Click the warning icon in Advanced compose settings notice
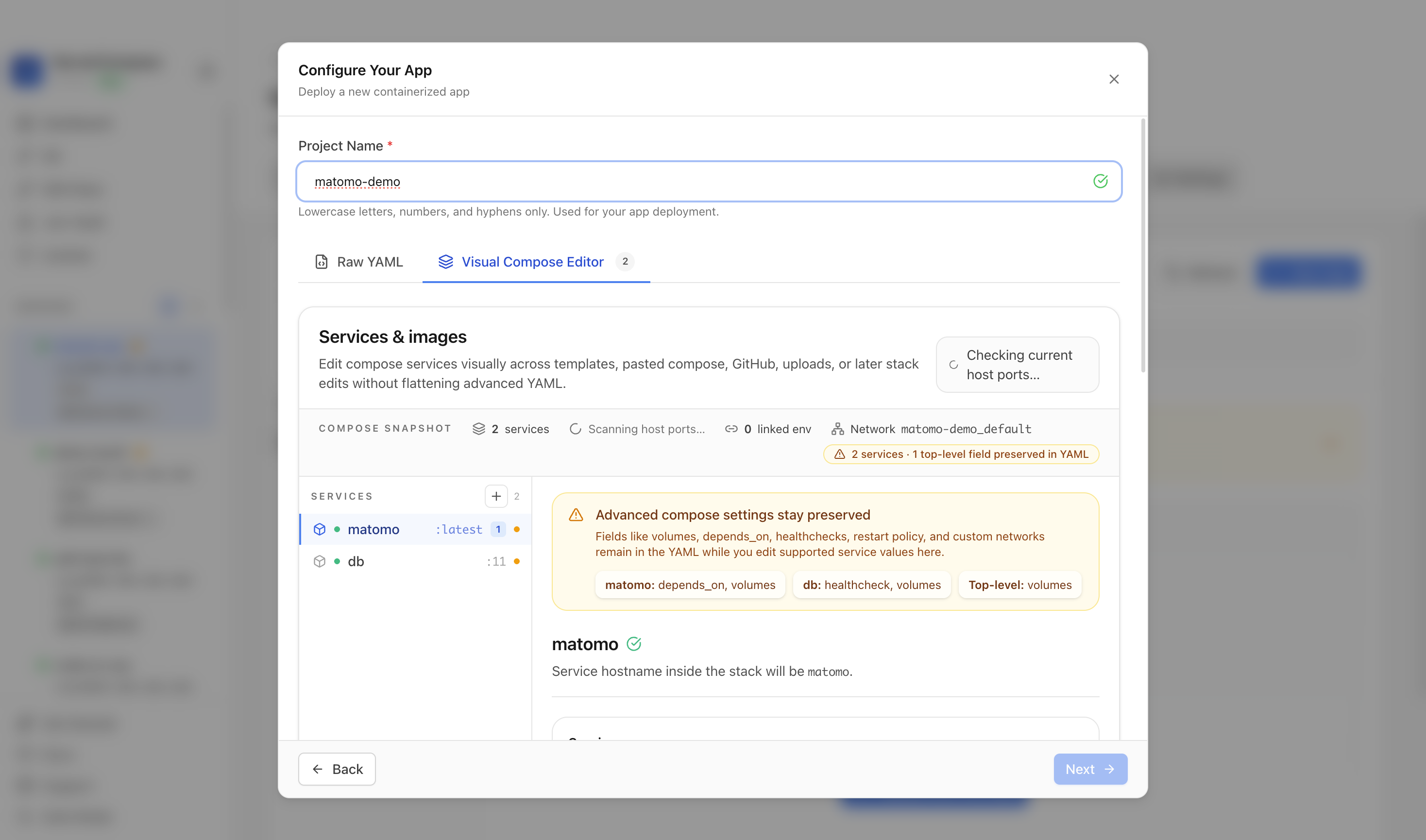This screenshot has height=840, width=1426. point(575,515)
